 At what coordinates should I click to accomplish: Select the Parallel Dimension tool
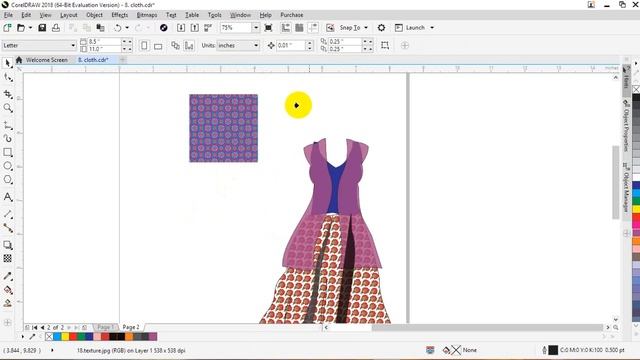click(7, 214)
